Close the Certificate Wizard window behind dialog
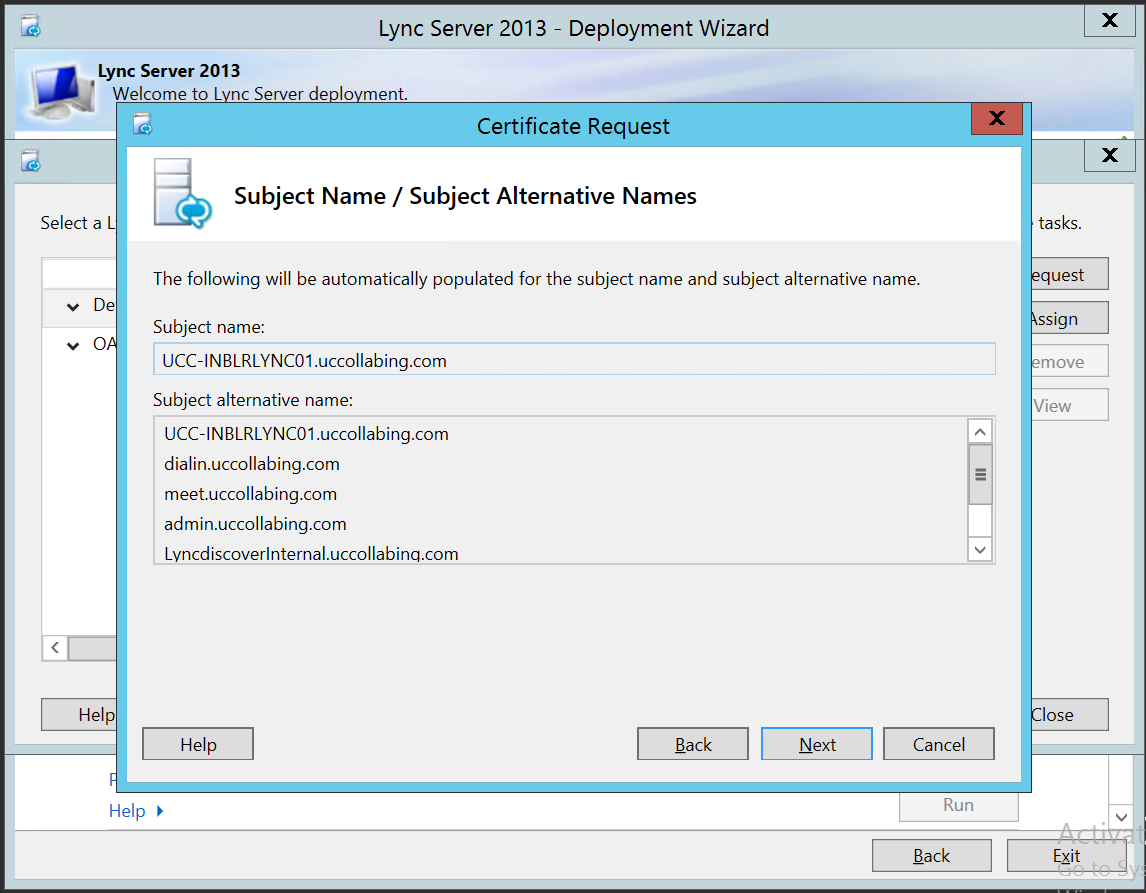Image resolution: width=1146 pixels, height=893 pixels. [1109, 155]
